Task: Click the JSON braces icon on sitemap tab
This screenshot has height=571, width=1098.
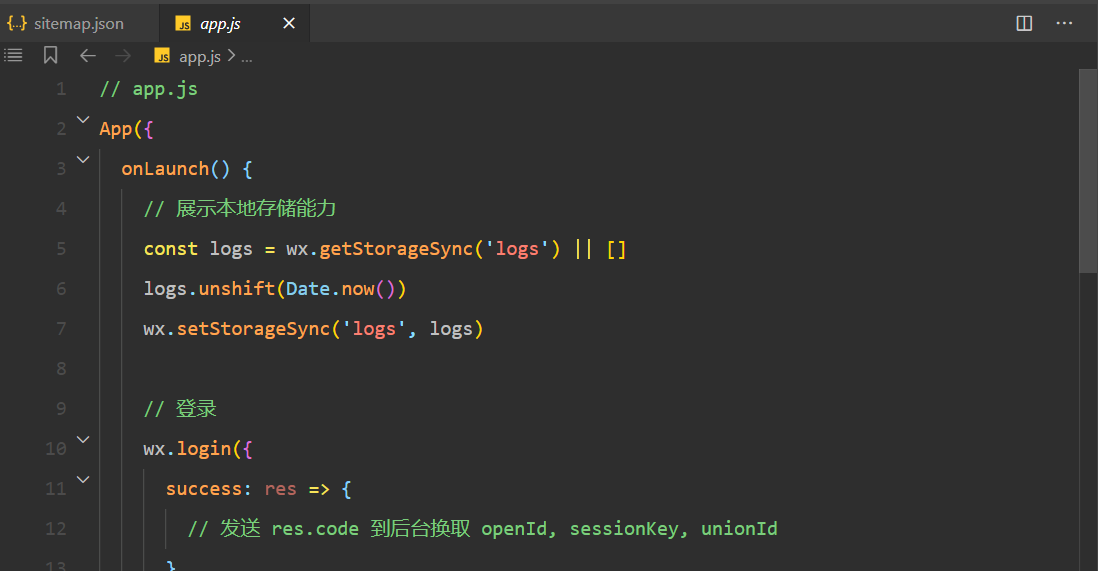Action: [x=17, y=23]
